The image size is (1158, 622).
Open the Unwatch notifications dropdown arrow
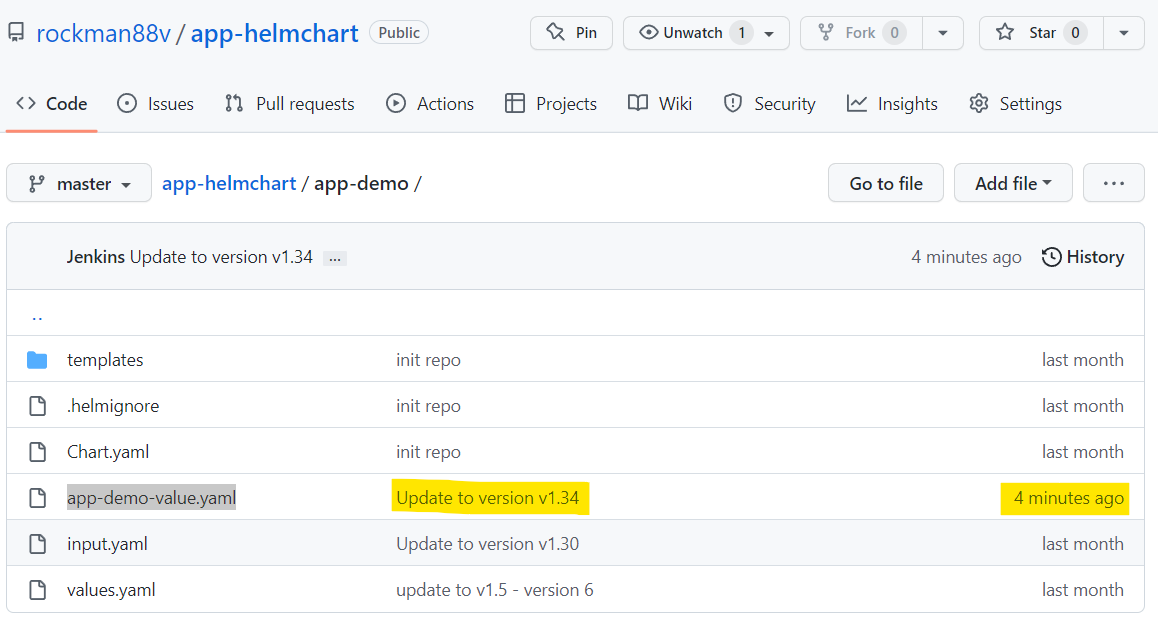tap(769, 33)
